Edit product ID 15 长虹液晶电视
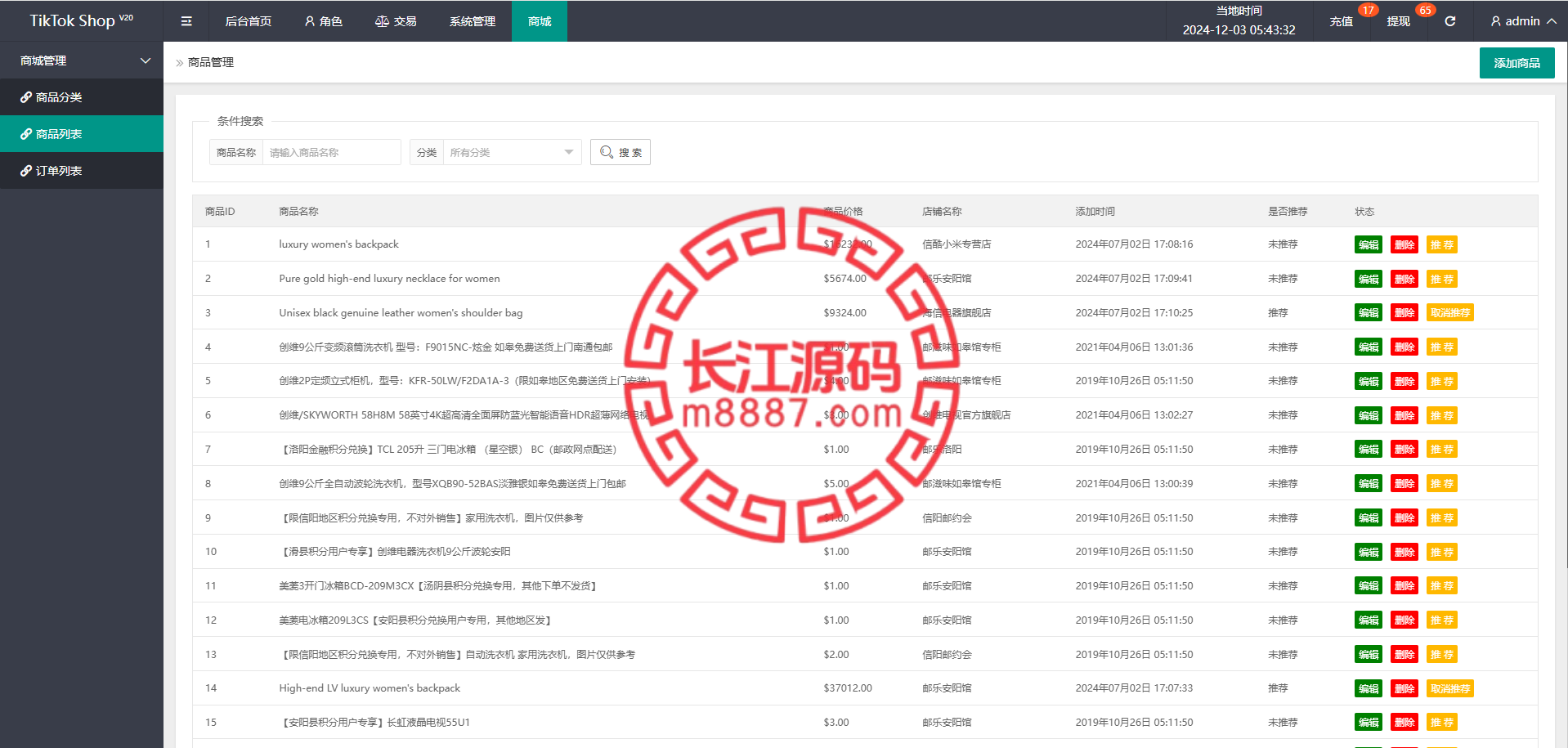This screenshot has height=748, width=1568. coord(1369,722)
